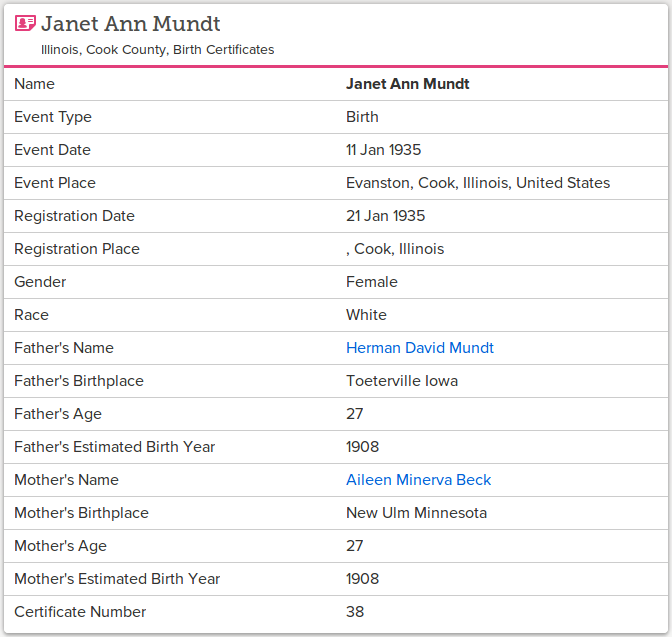Click the Race value White
Image resolution: width=672 pixels, height=637 pixels.
366,315
